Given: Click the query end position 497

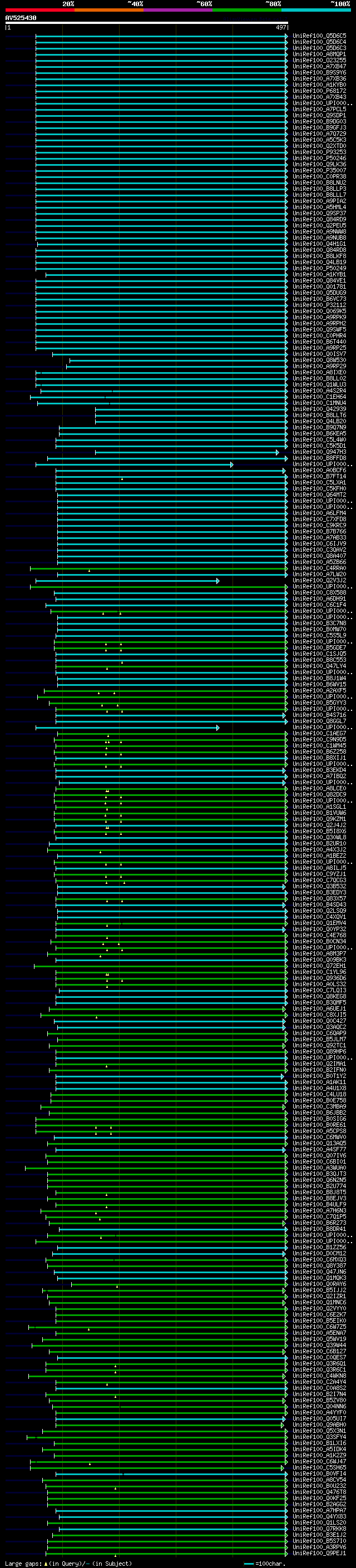Looking at the screenshot, I should (280, 27).
